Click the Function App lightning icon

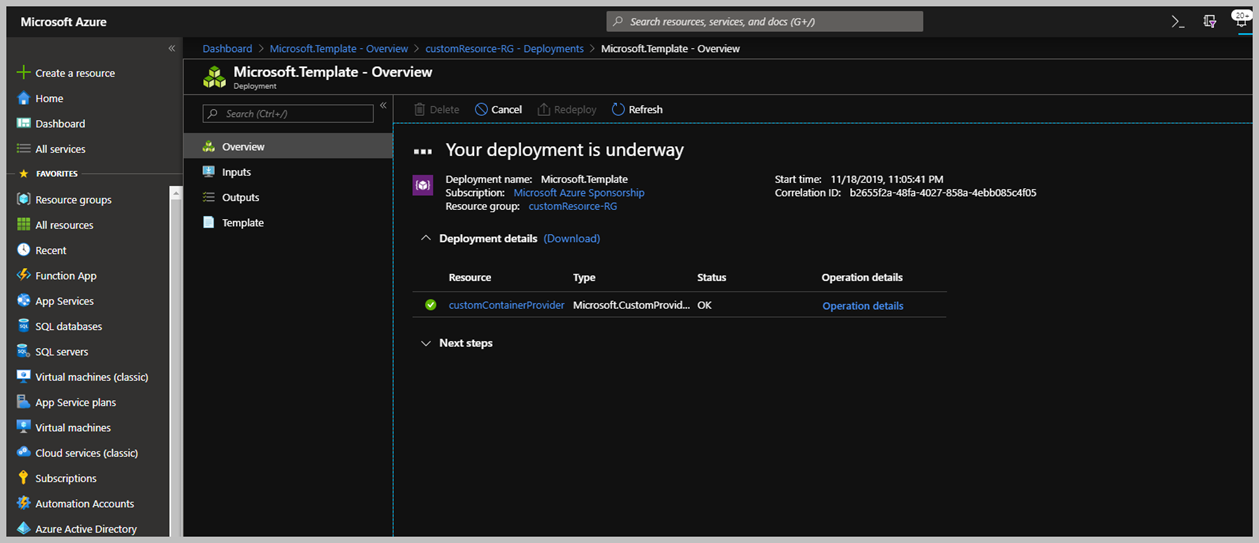[x=24, y=275]
